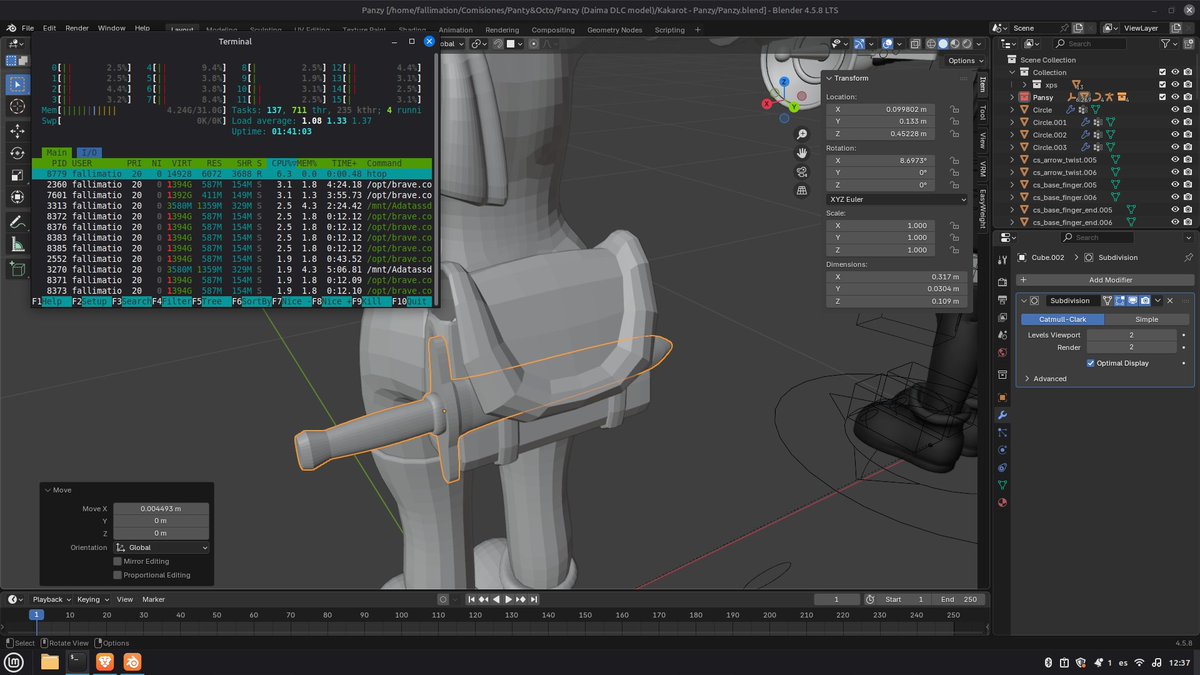
Task: Remove the Subdivision modifier with X
Action: 1170,301
